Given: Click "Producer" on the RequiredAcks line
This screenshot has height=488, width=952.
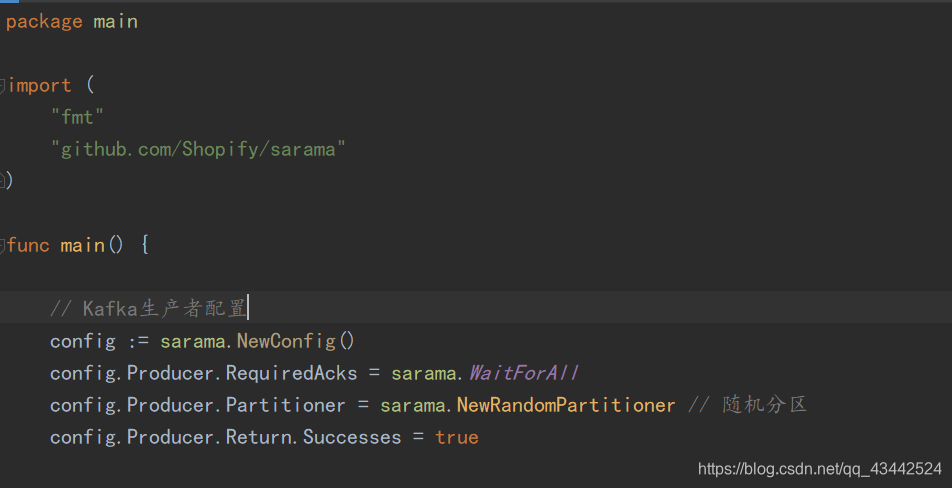Looking at the screenshot, I should pos(171,373).
